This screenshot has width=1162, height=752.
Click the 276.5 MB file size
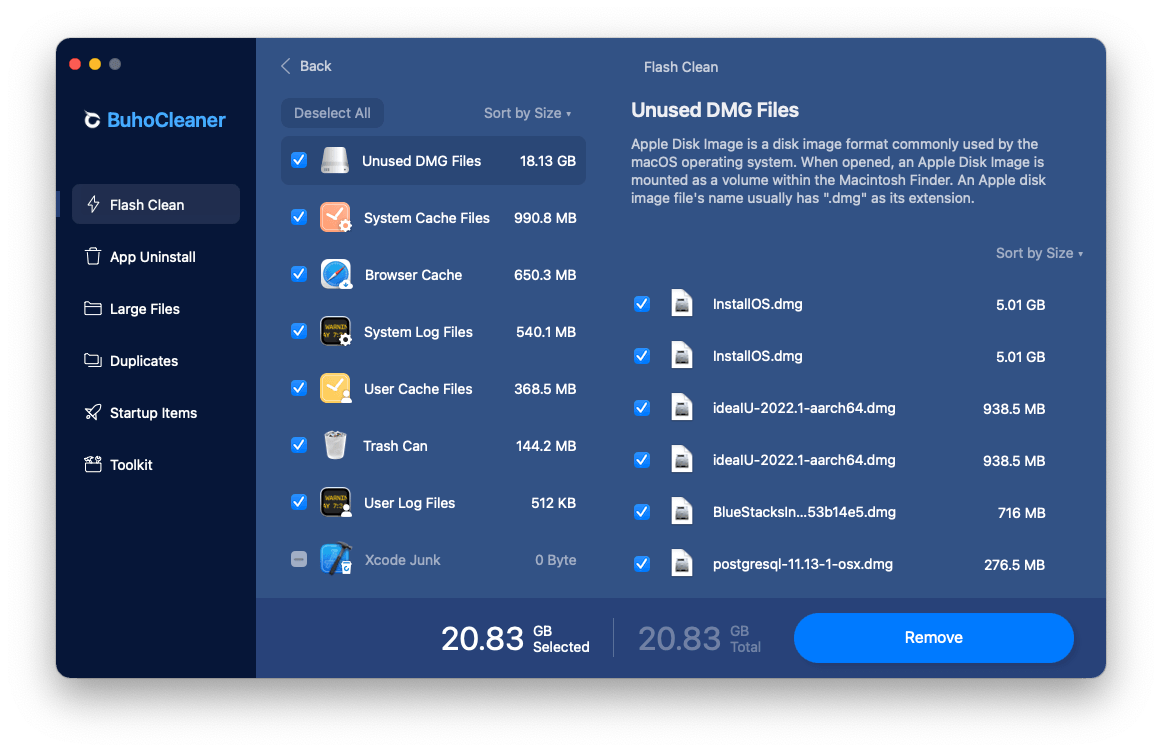[x=1015, y=565]
